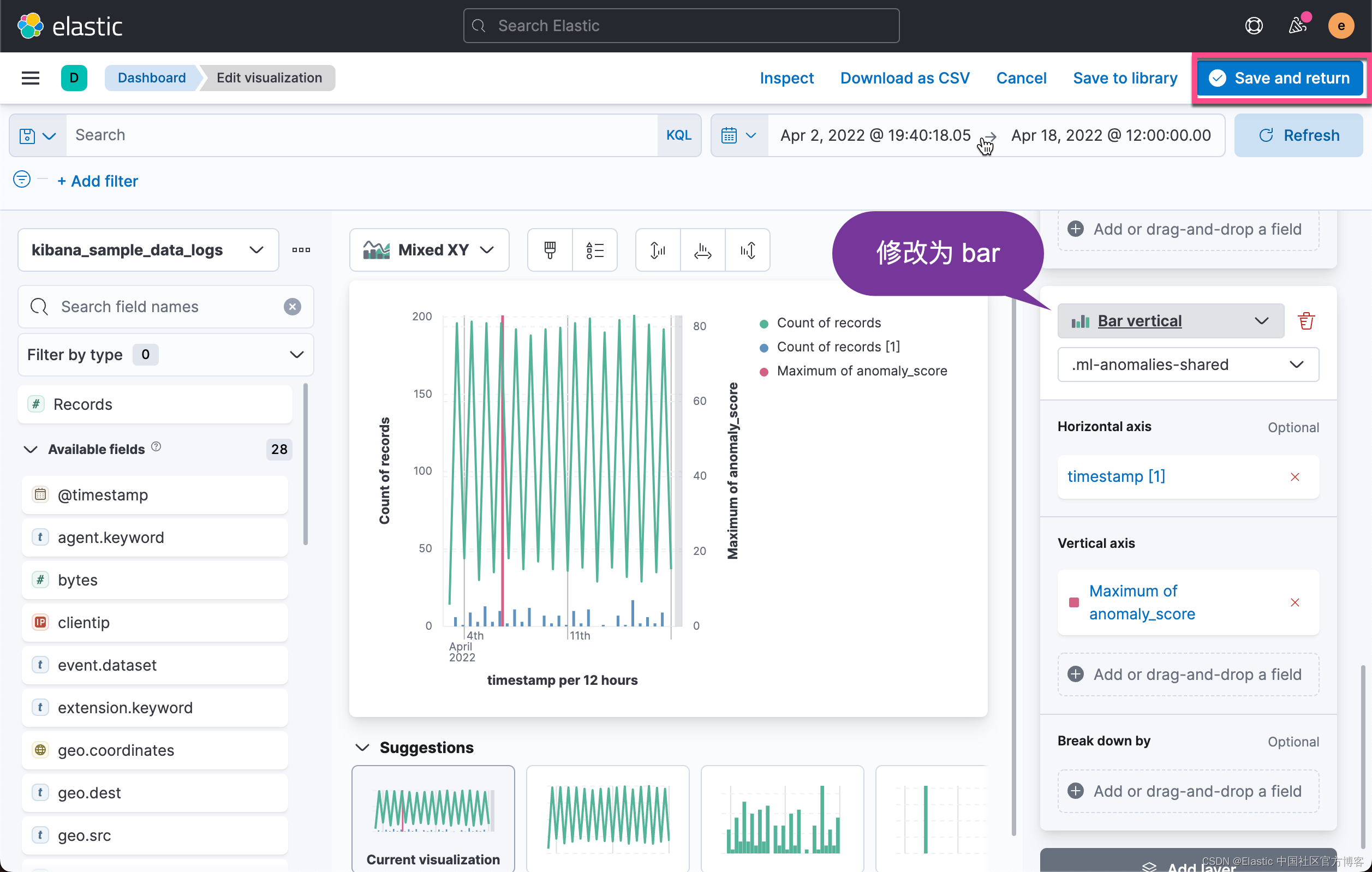Click the Add filter link

(x=98, y=181)
